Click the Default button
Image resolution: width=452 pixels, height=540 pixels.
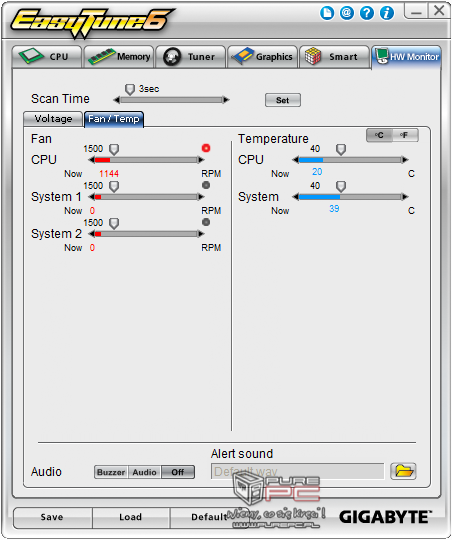209,517
